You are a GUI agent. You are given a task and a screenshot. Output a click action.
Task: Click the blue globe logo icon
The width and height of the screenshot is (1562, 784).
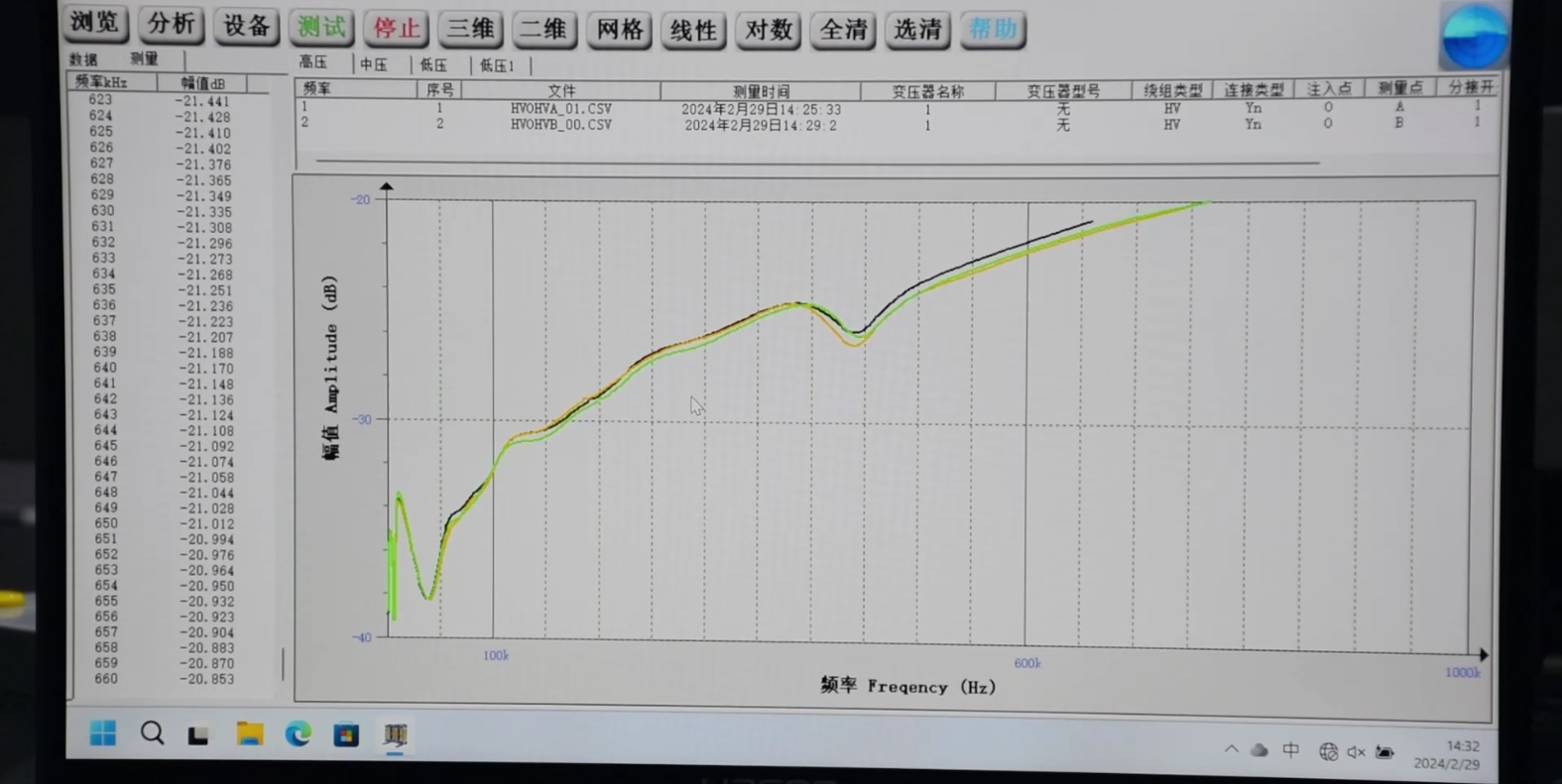pyautogui.click(x=1474, y=36)
